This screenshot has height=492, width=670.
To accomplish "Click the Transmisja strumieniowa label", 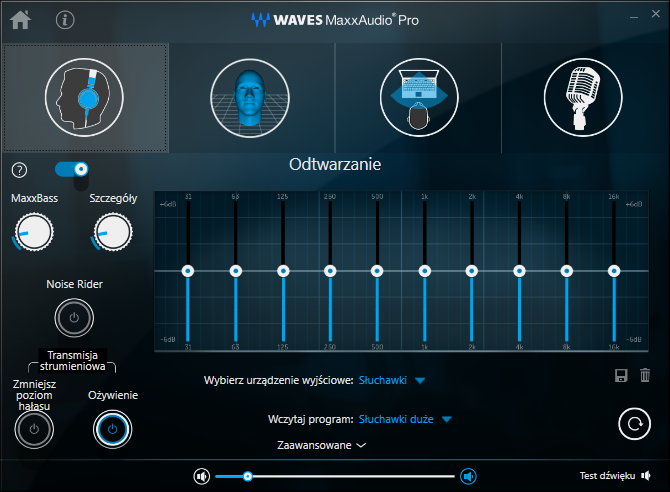I will pos(73,361).
